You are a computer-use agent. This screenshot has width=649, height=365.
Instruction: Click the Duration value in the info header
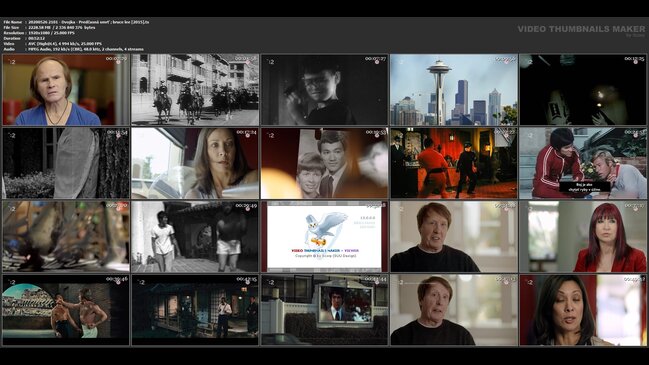point(37,38)
